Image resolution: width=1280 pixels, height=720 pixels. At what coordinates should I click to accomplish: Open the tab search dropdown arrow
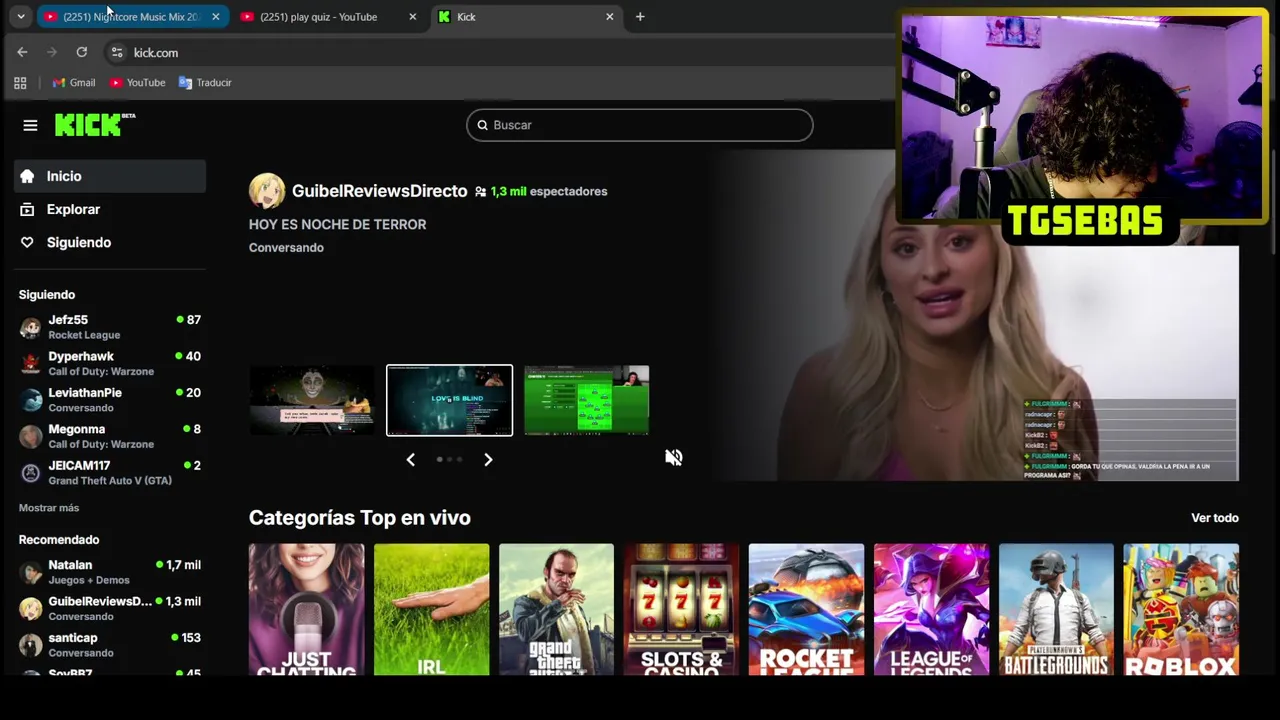pyautogui.click(x=20, y=17)
